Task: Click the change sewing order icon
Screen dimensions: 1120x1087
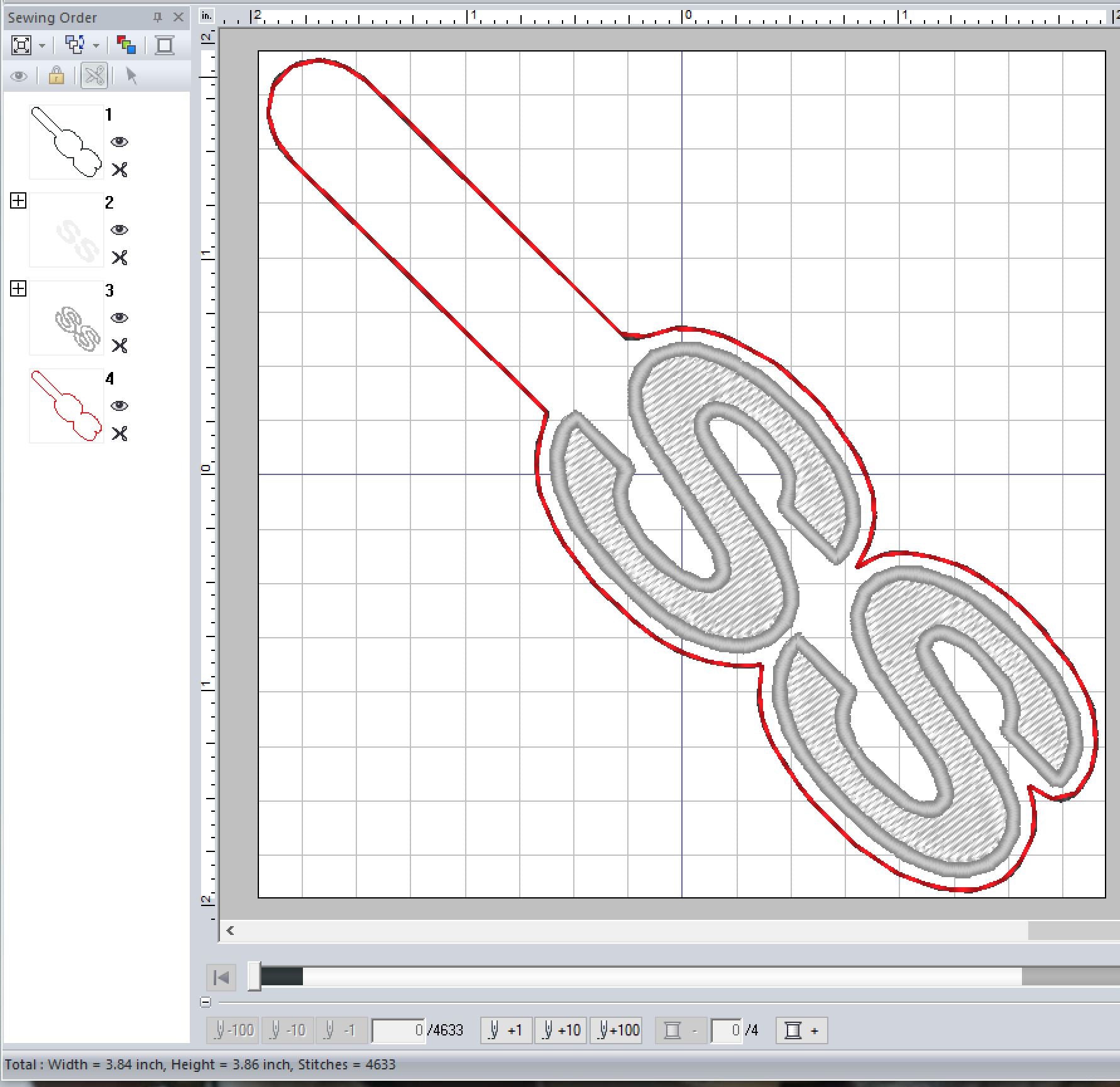Action: (x=75, y=45)
